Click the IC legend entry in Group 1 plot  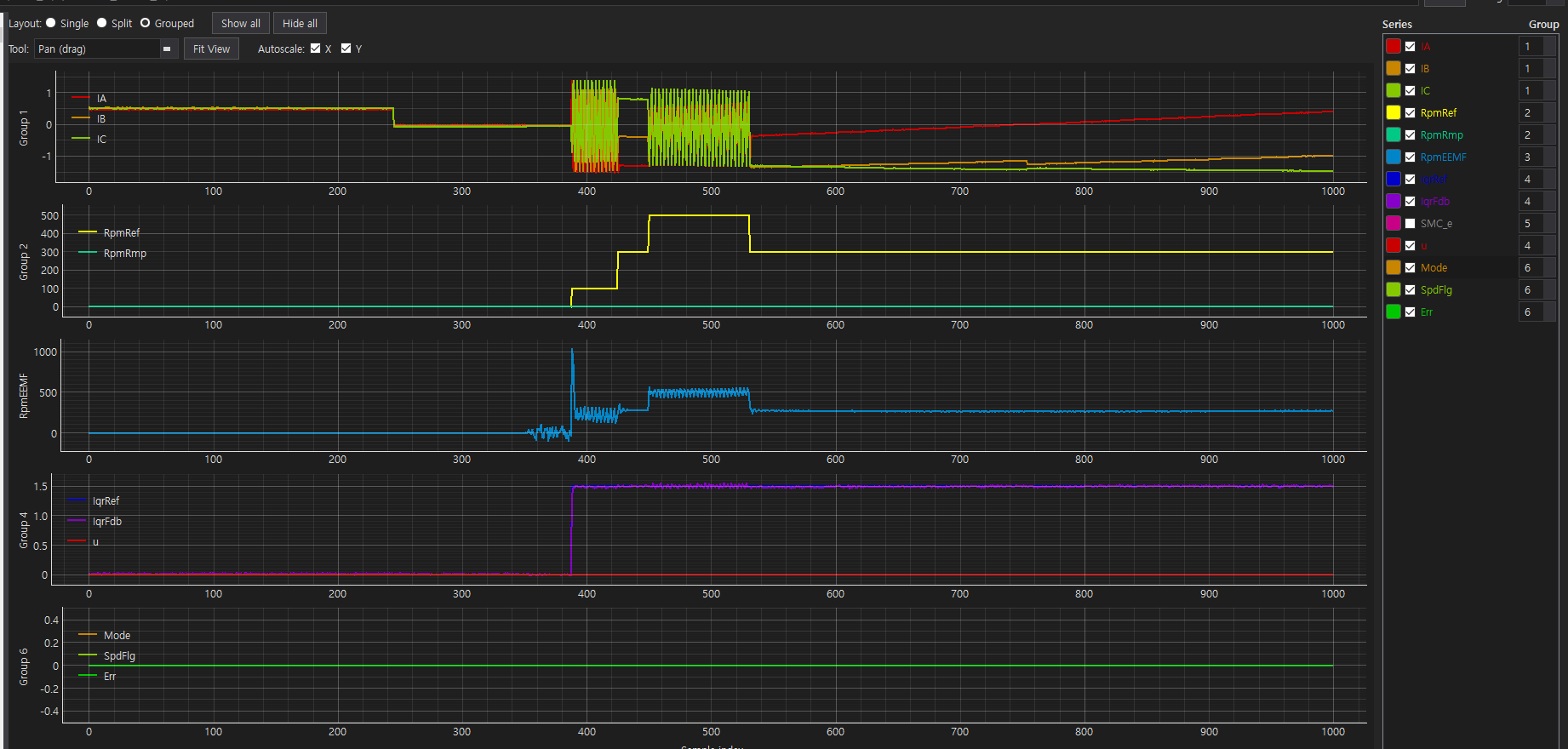[89, 140]
